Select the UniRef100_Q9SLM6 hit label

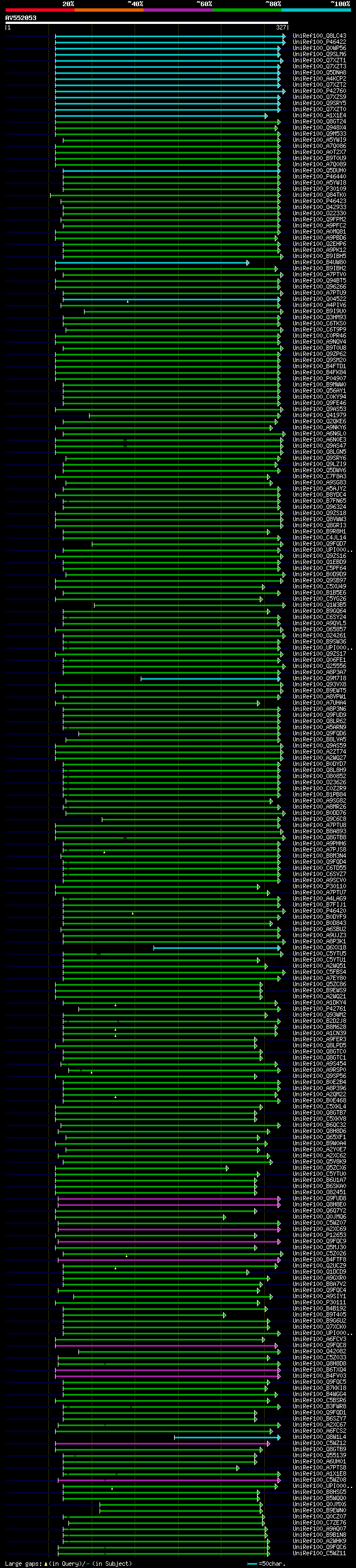coord(319,54)
